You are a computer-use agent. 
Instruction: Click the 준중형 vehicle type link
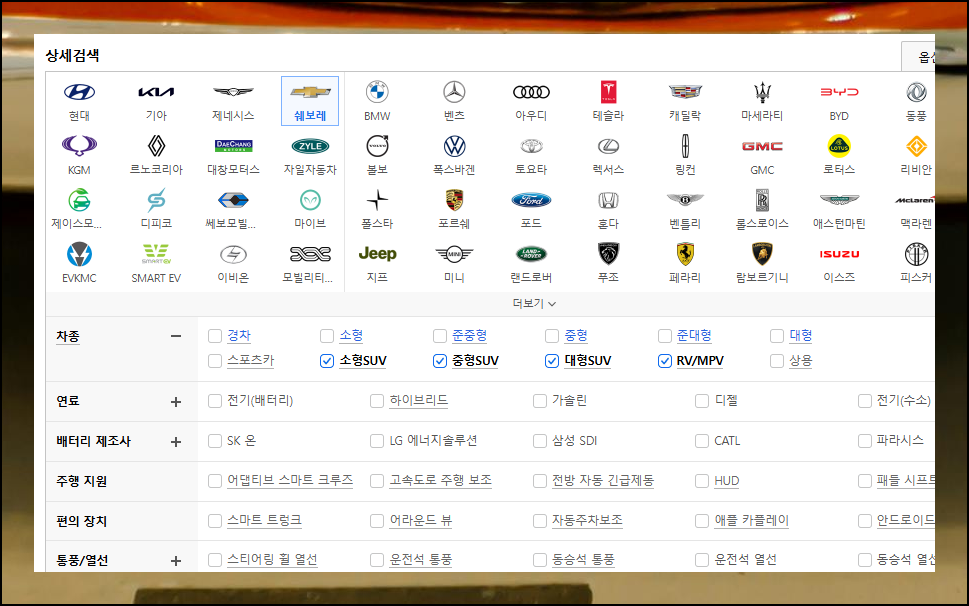tap(469, 335)
